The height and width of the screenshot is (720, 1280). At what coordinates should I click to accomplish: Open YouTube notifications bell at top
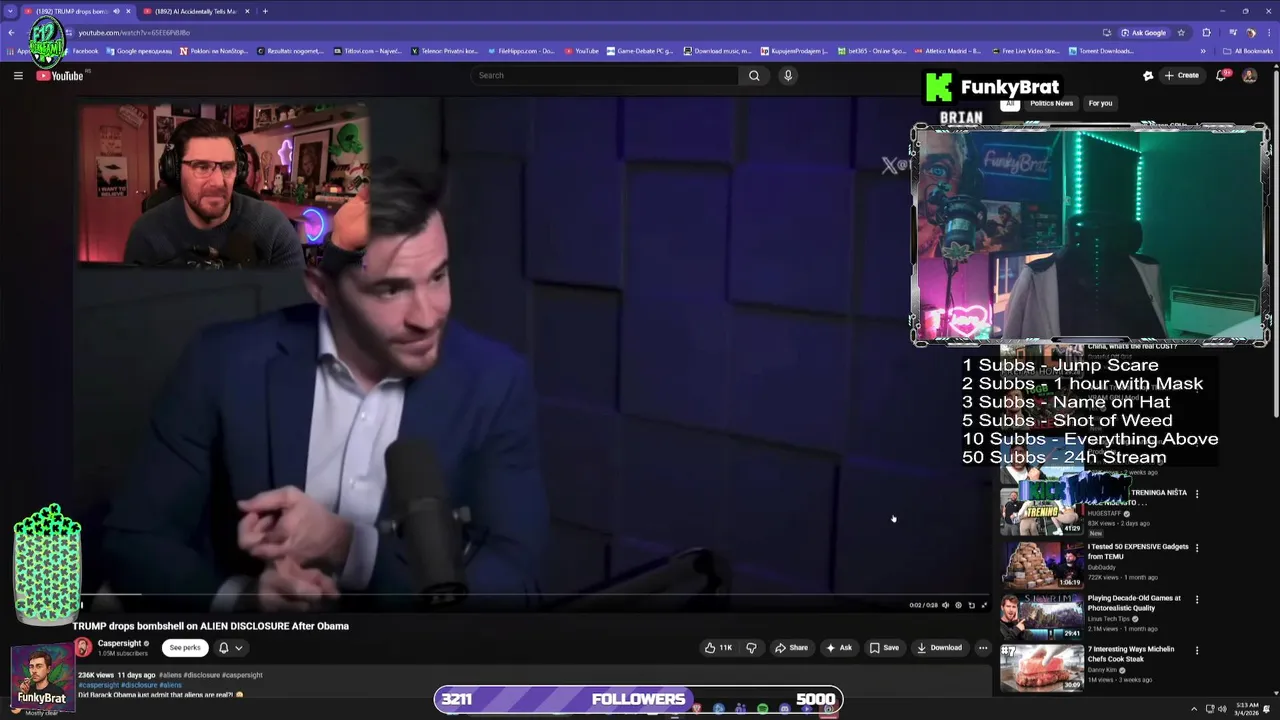[x=1221, y=75]
